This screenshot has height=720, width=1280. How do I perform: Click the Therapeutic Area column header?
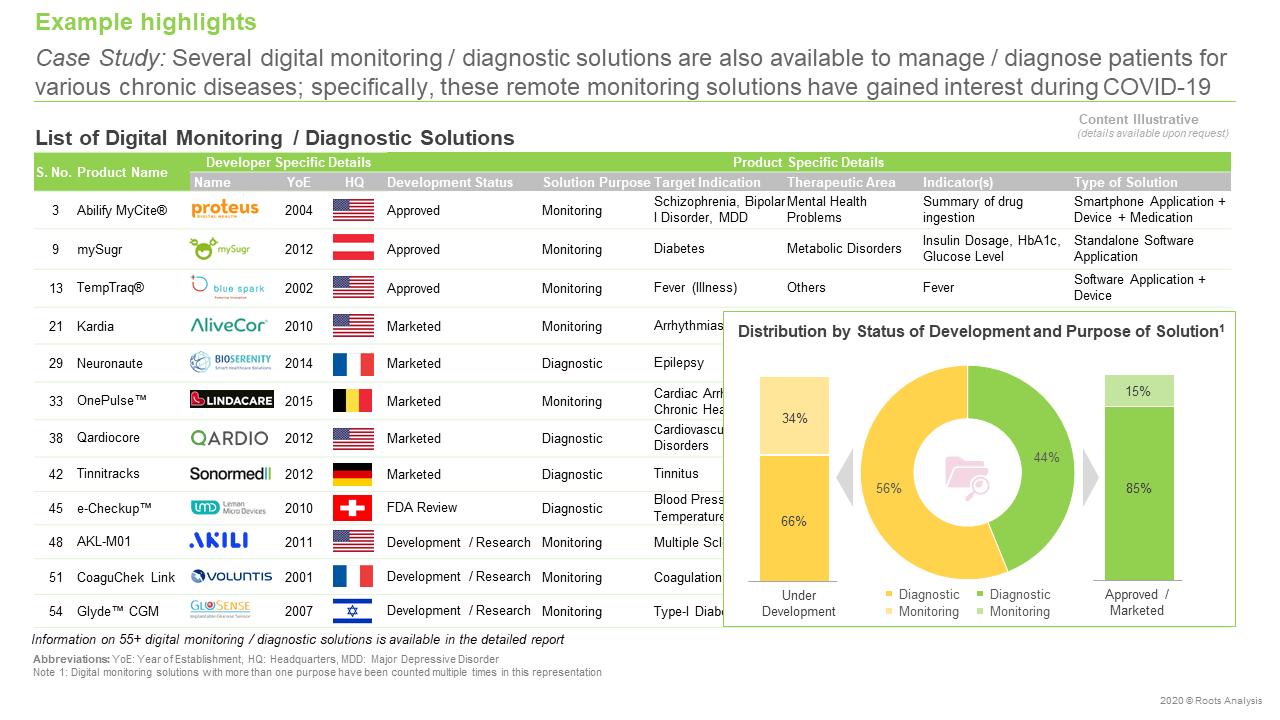click(x=841, y=182)
